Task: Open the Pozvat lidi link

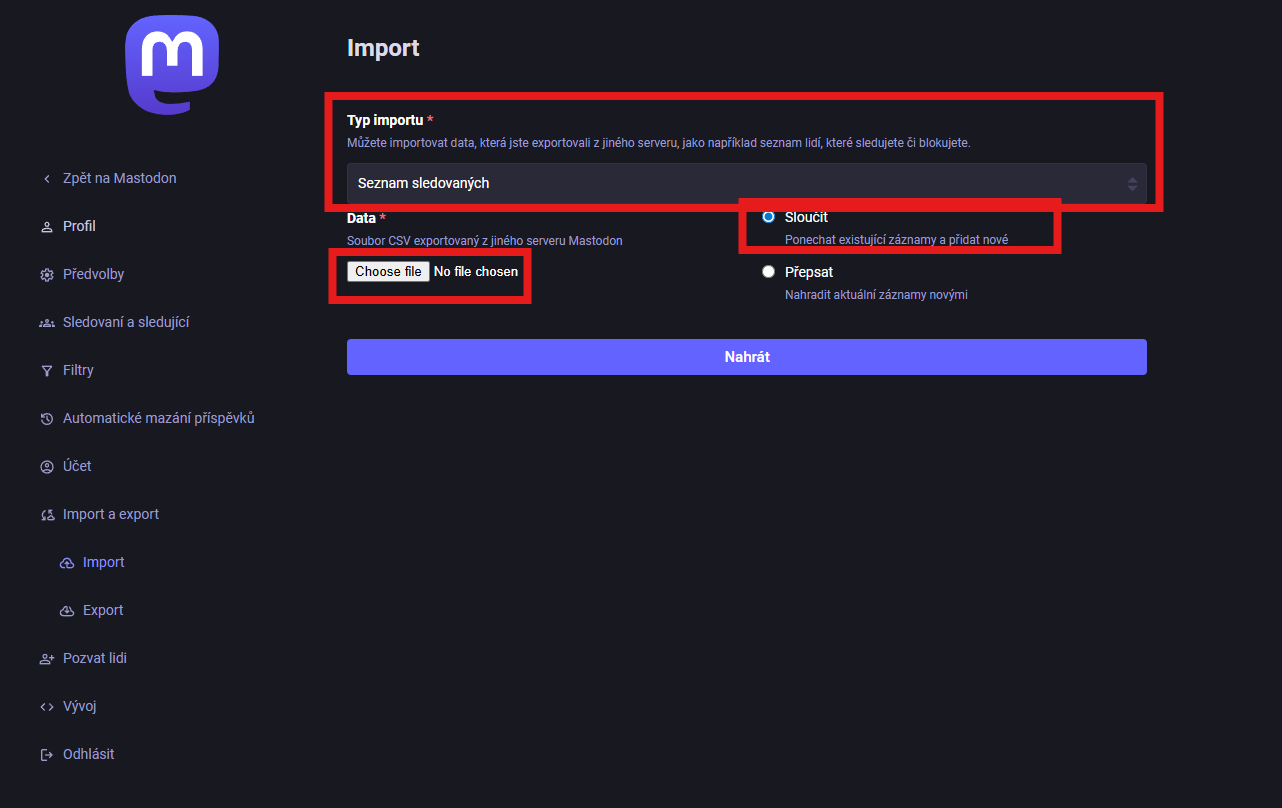Action: coord(95,659)
